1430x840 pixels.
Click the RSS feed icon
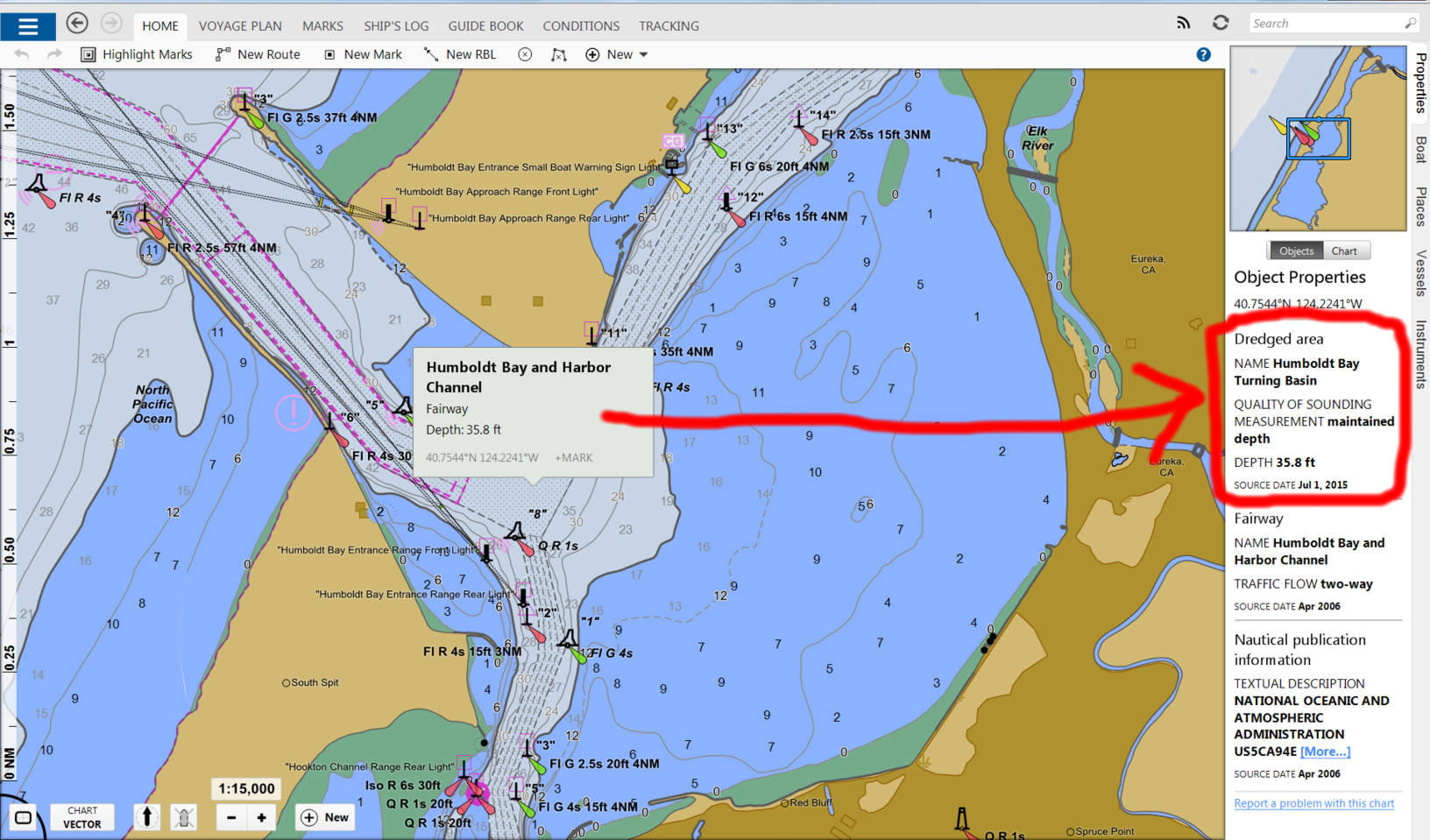(1184, 23)
